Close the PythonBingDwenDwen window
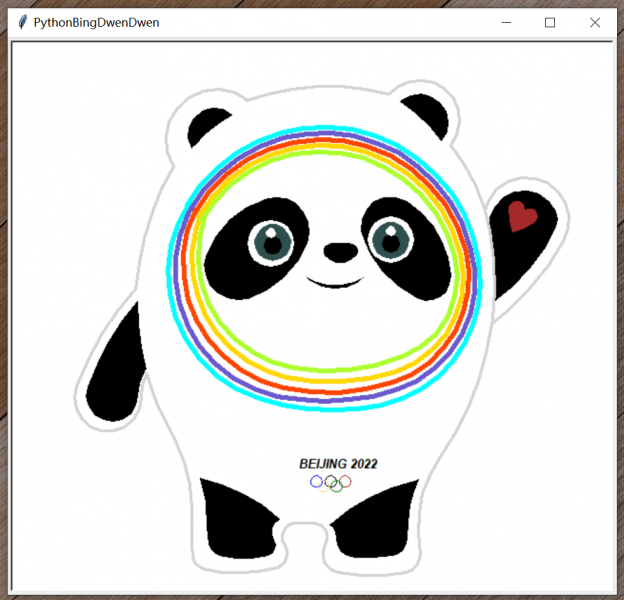 point(595,22)
